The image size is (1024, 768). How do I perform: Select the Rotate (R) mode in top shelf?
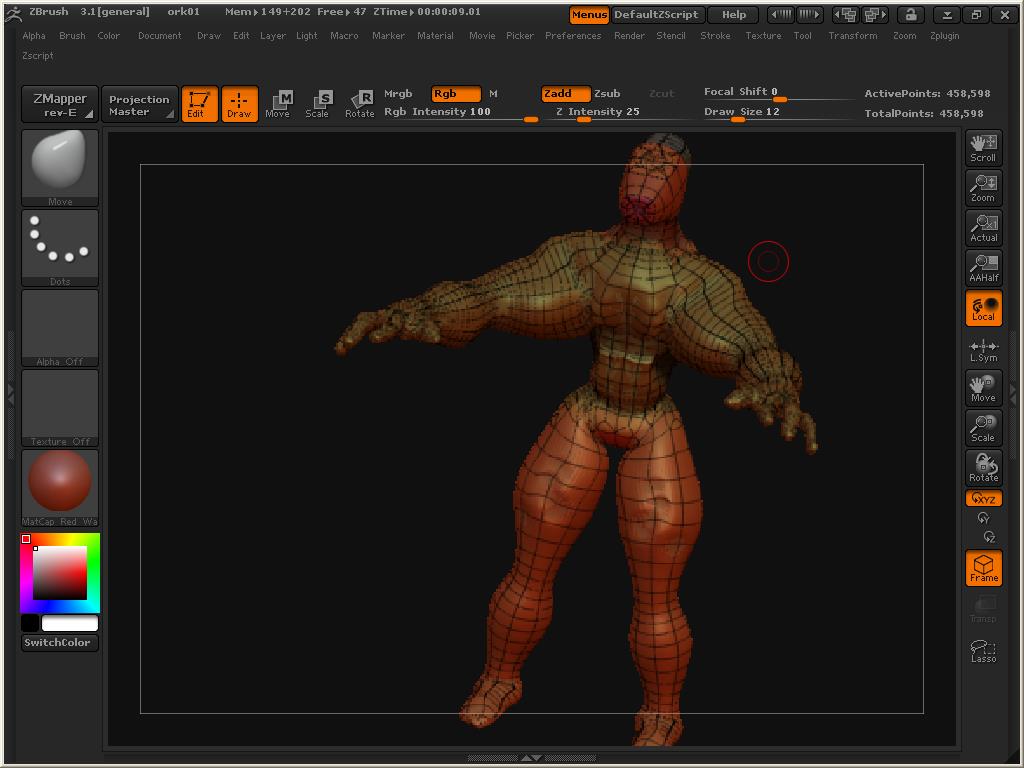click(359, 104)
